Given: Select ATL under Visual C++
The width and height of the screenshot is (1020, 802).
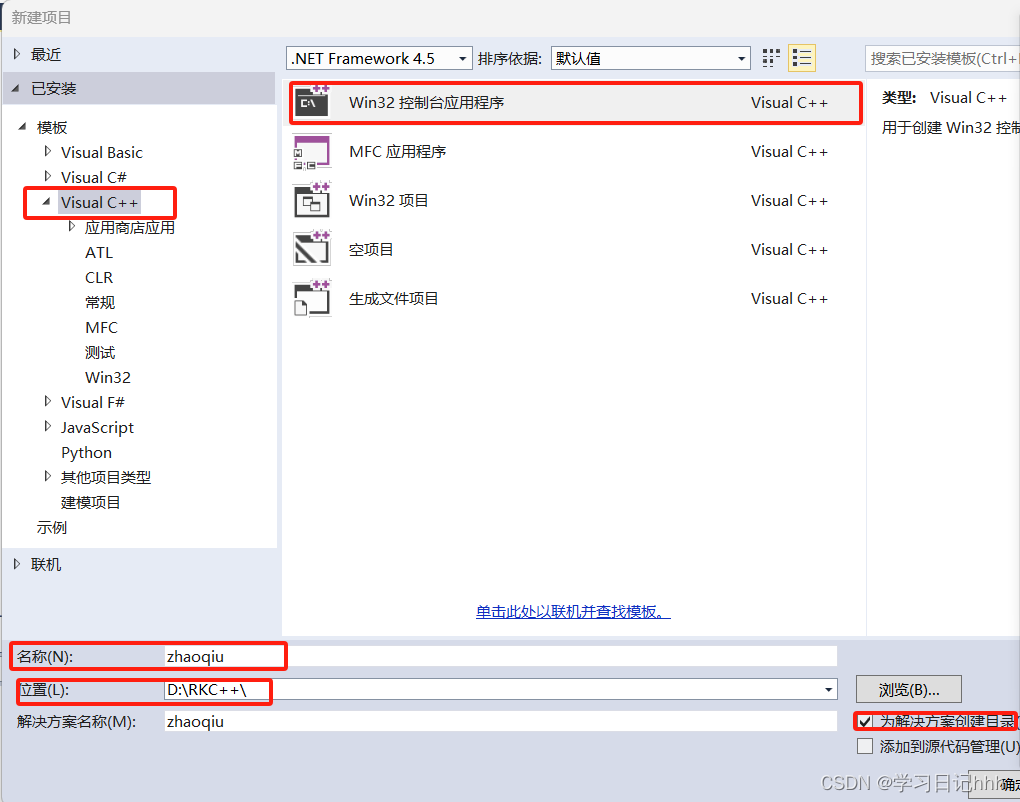Looking at the screenshot, I should point(99,252).
